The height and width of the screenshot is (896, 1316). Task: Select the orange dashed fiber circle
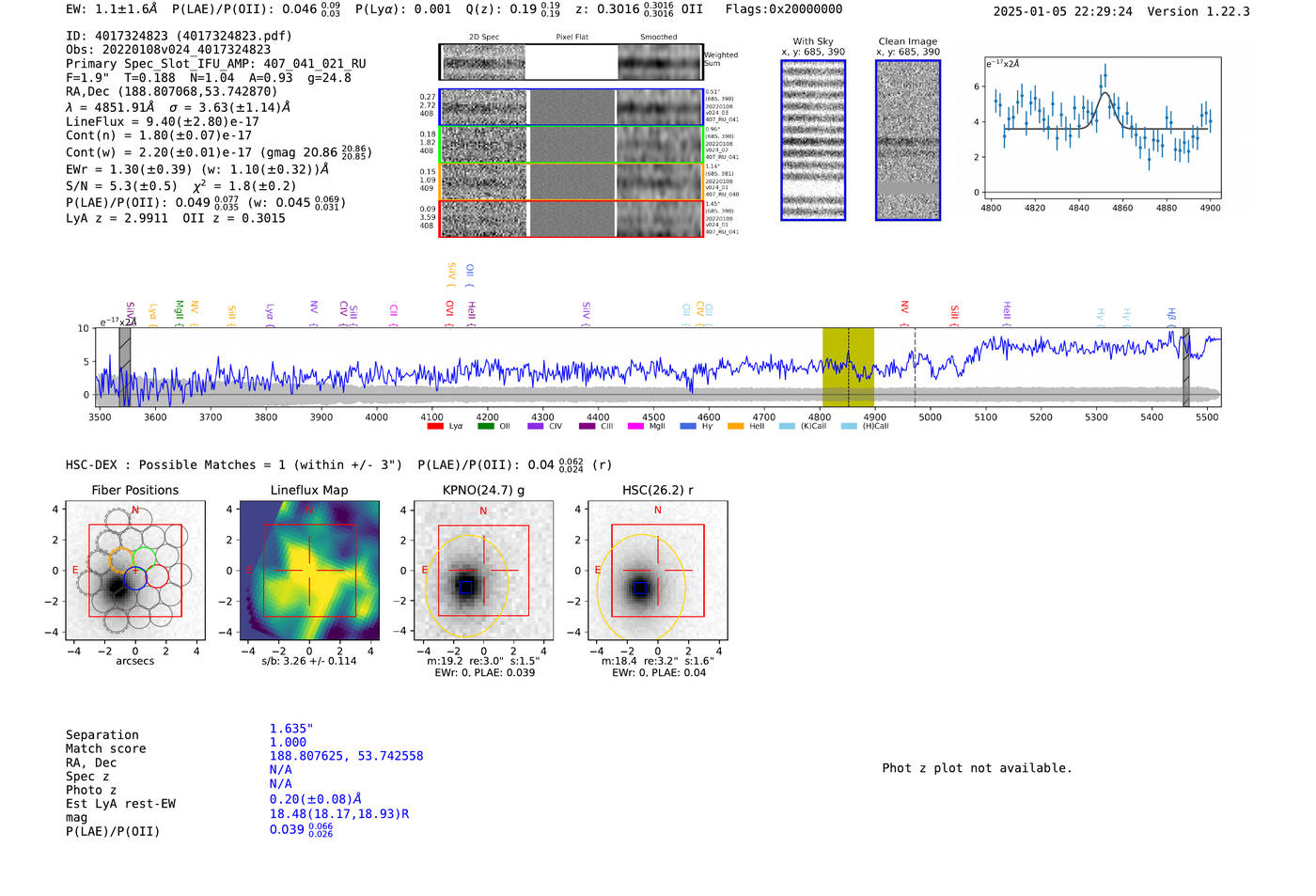120,560
